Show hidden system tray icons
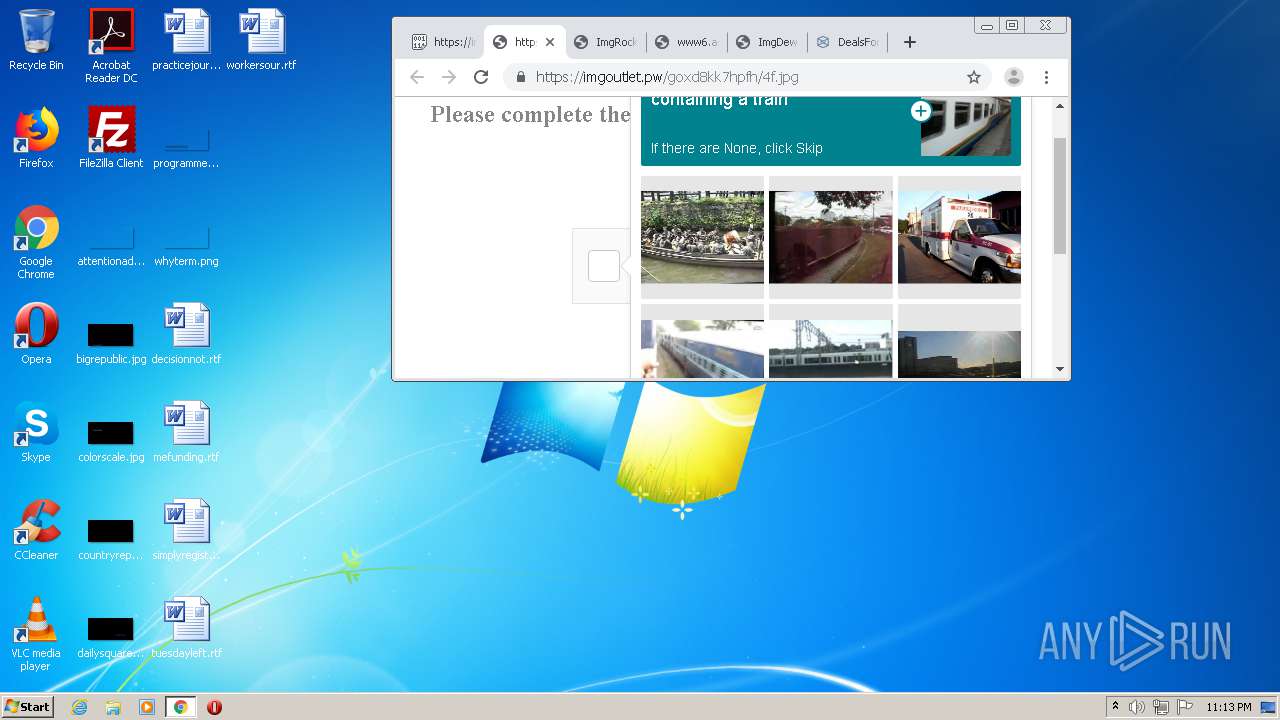Image resolution: width=1280 pixels, height=720 pixels. point(1115,707)
